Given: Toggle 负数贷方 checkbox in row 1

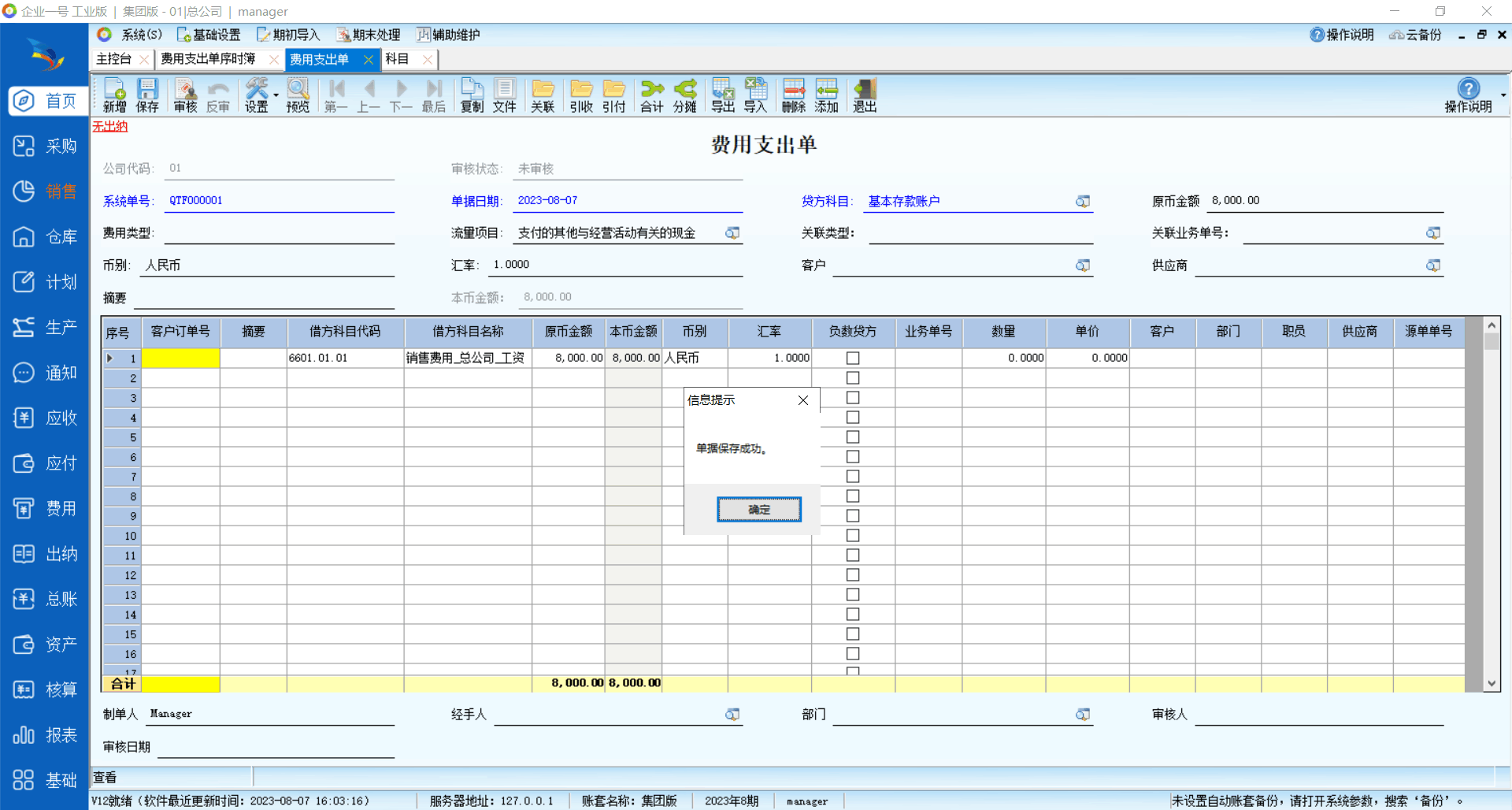Looking at the screenshot, I should [x=852, y=358].
